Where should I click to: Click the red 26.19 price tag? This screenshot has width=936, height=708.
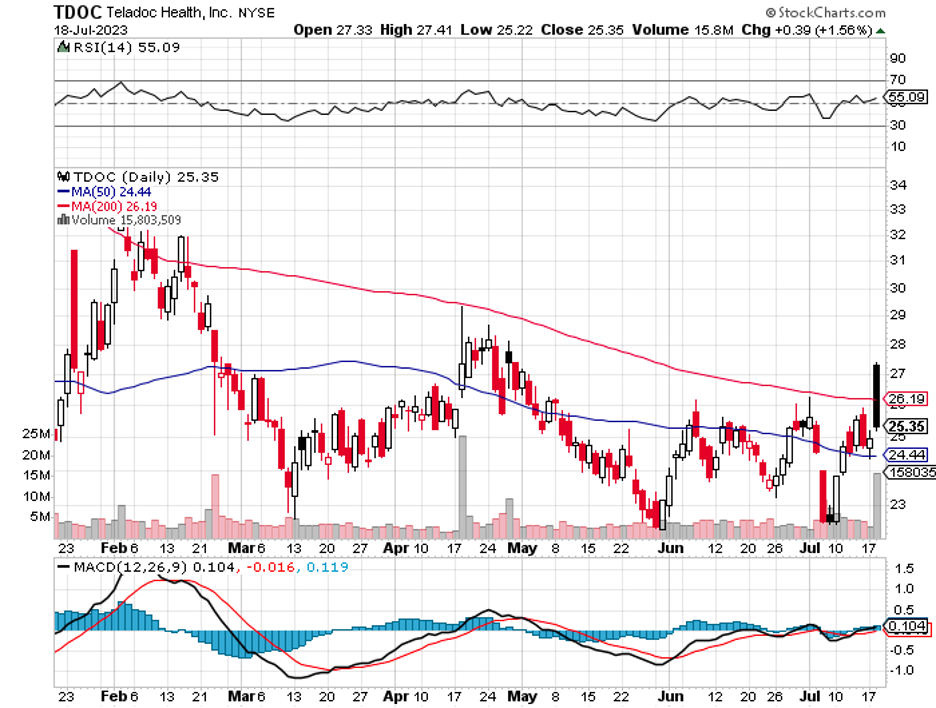coord(907,398)
